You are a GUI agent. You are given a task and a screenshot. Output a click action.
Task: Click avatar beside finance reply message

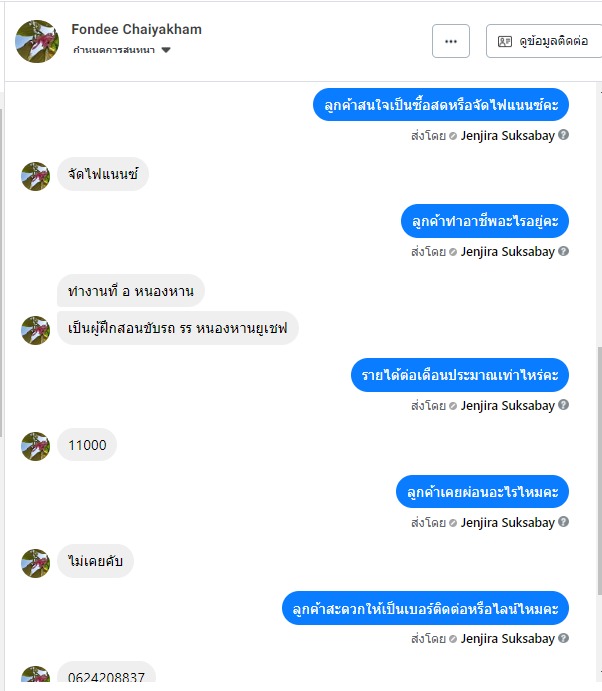[35, 176]
